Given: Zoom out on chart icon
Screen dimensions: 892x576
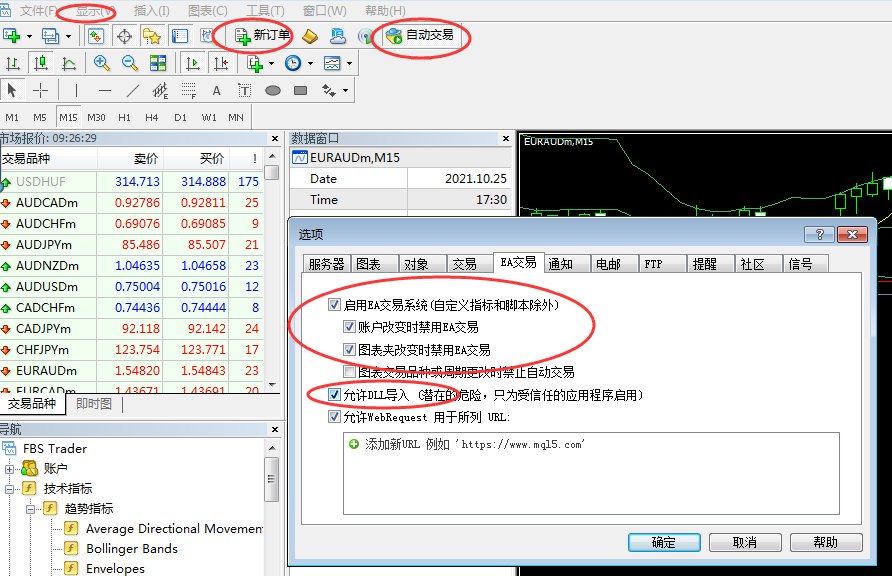Looking at the screenshot, I should pos(130,63).
